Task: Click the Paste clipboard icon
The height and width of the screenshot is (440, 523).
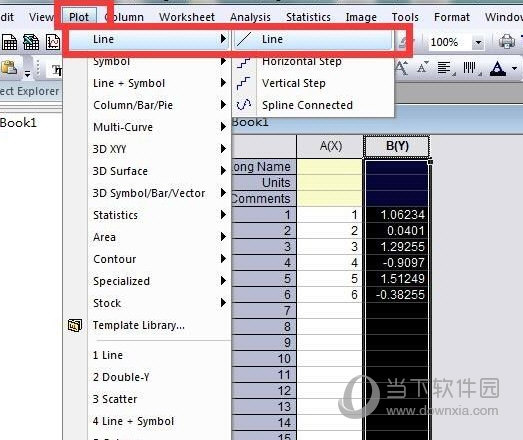Action: coord(9,68)
